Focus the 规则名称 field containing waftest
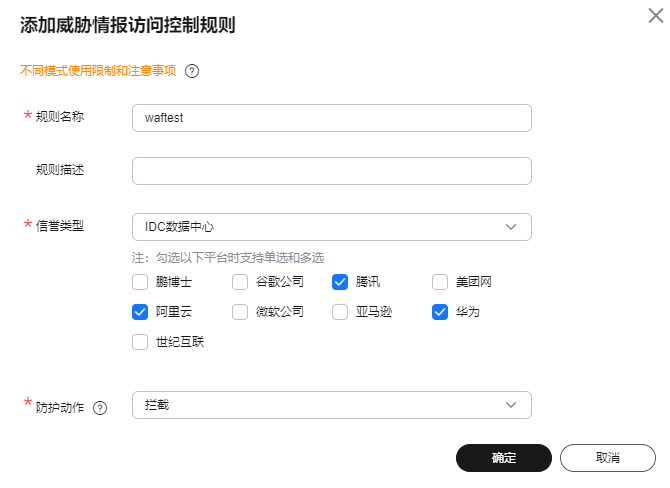The width and height of the screenshot is (670, 488). click(332, 118)
